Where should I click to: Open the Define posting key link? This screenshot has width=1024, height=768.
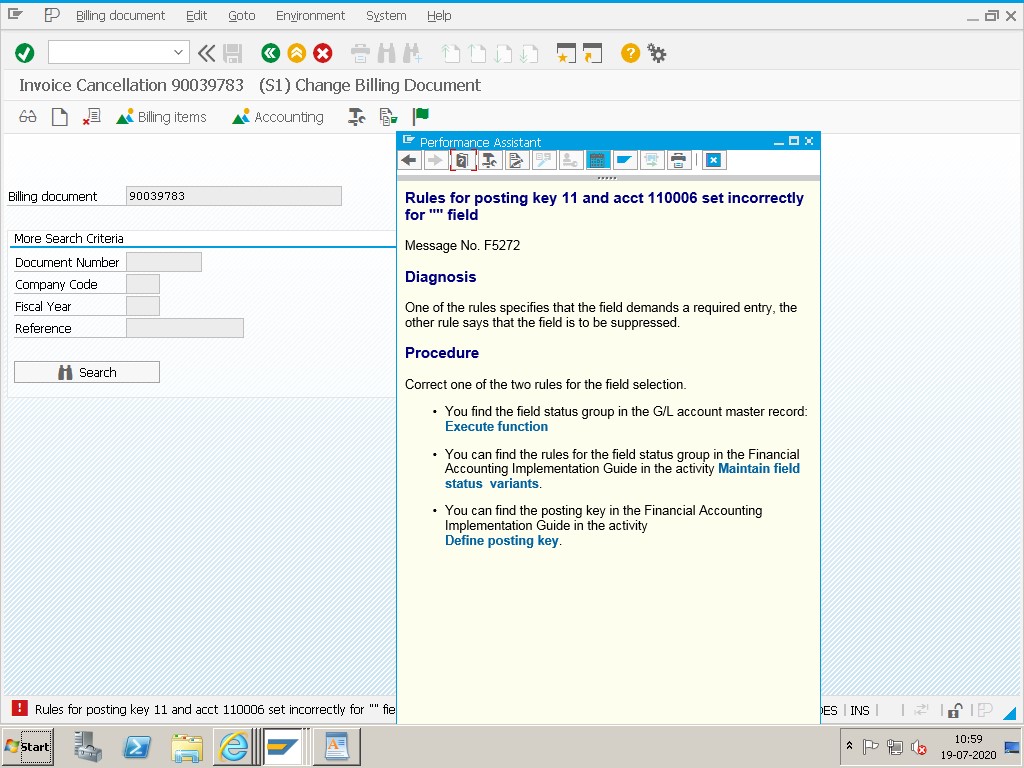point(502,541)
